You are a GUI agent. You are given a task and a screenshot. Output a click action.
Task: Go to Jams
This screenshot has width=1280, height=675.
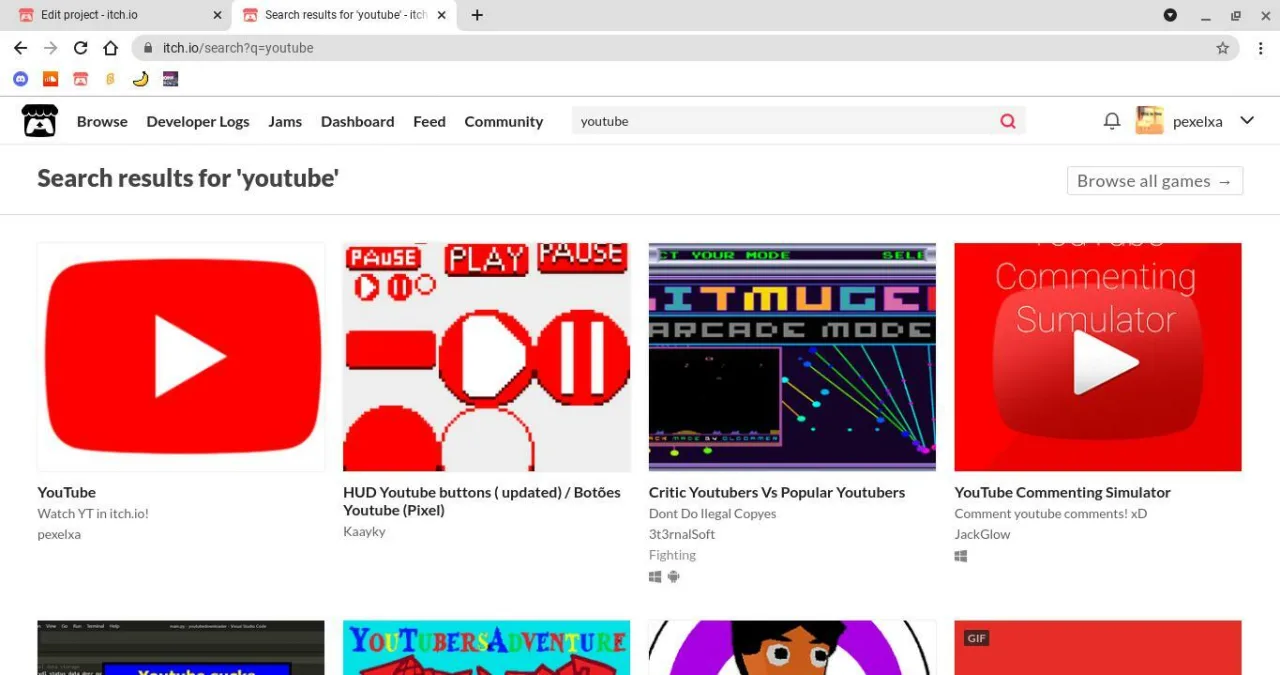click(x=285, y=121)
